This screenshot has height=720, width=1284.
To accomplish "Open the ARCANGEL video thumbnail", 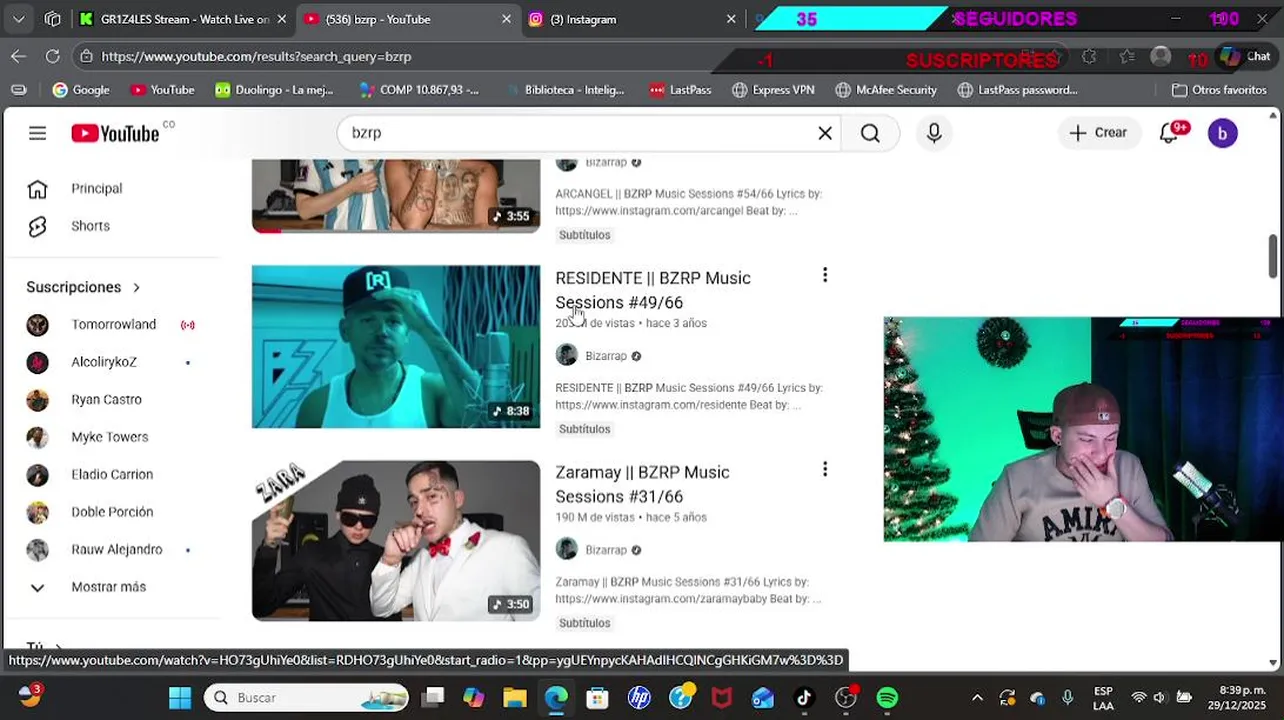I will pos(396,196).
